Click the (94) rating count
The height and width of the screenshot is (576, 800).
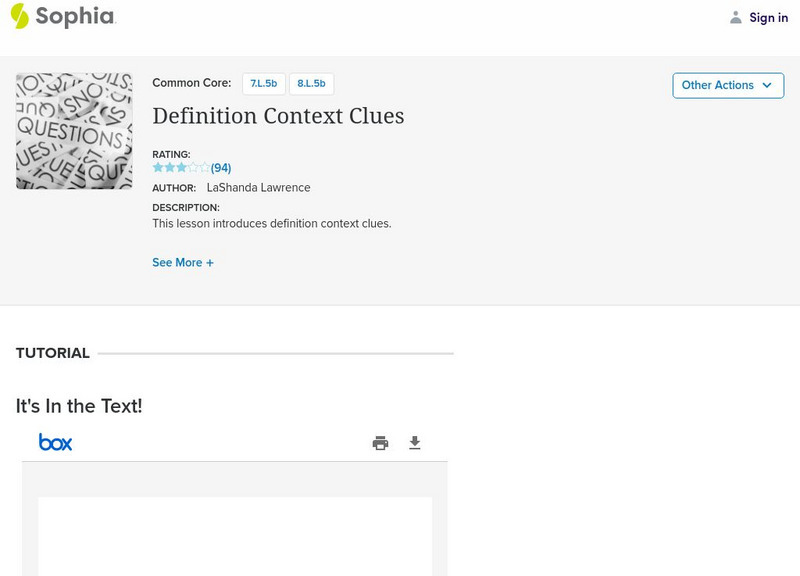point(221,168)
